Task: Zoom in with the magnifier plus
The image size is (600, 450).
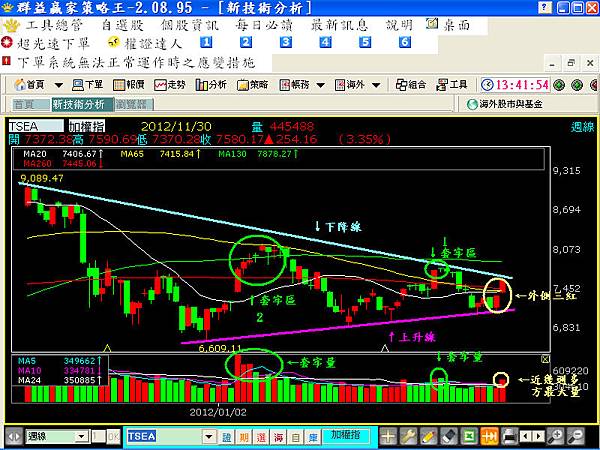Action: [555, 437]
